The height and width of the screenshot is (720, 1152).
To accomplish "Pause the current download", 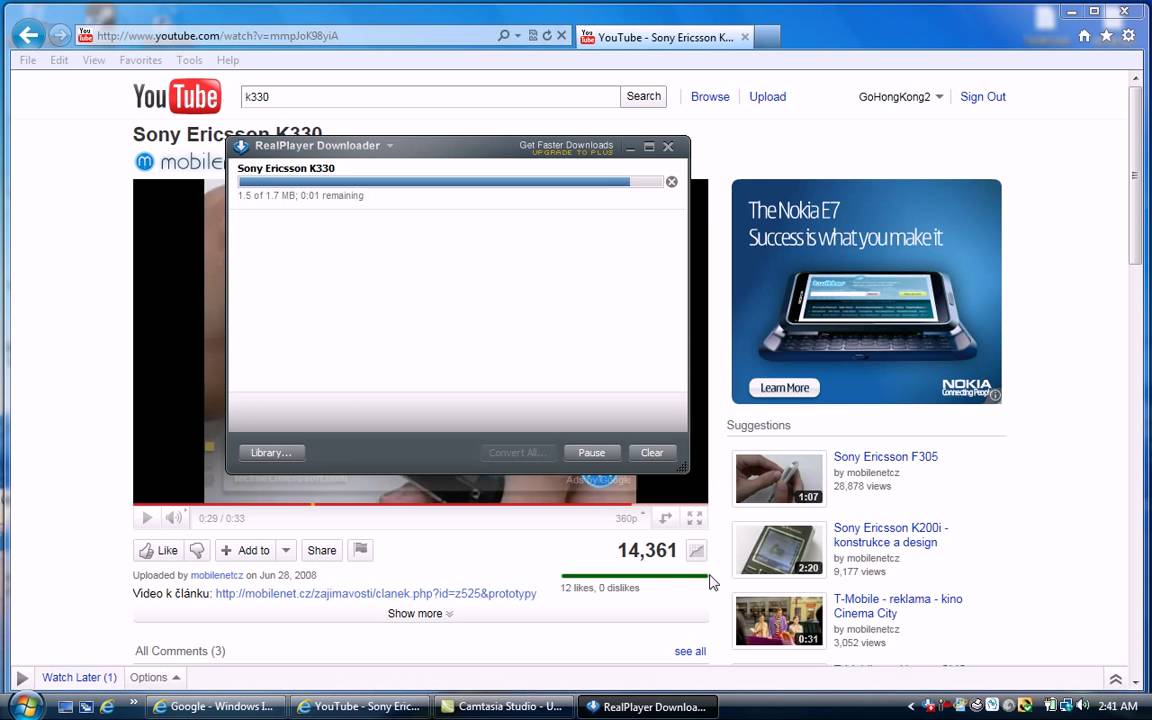I will pyautogui.click(x=591, y=453).
